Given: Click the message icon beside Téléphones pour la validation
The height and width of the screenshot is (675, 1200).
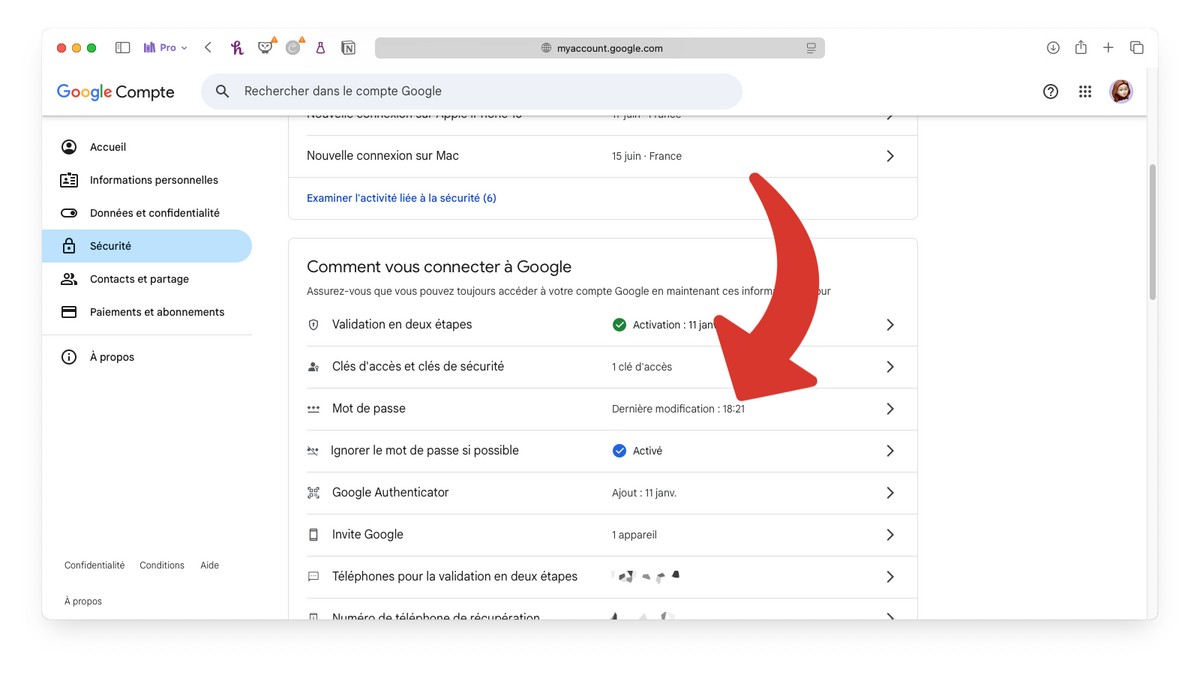Looking at the screenshot, I should tap(313, 577).
